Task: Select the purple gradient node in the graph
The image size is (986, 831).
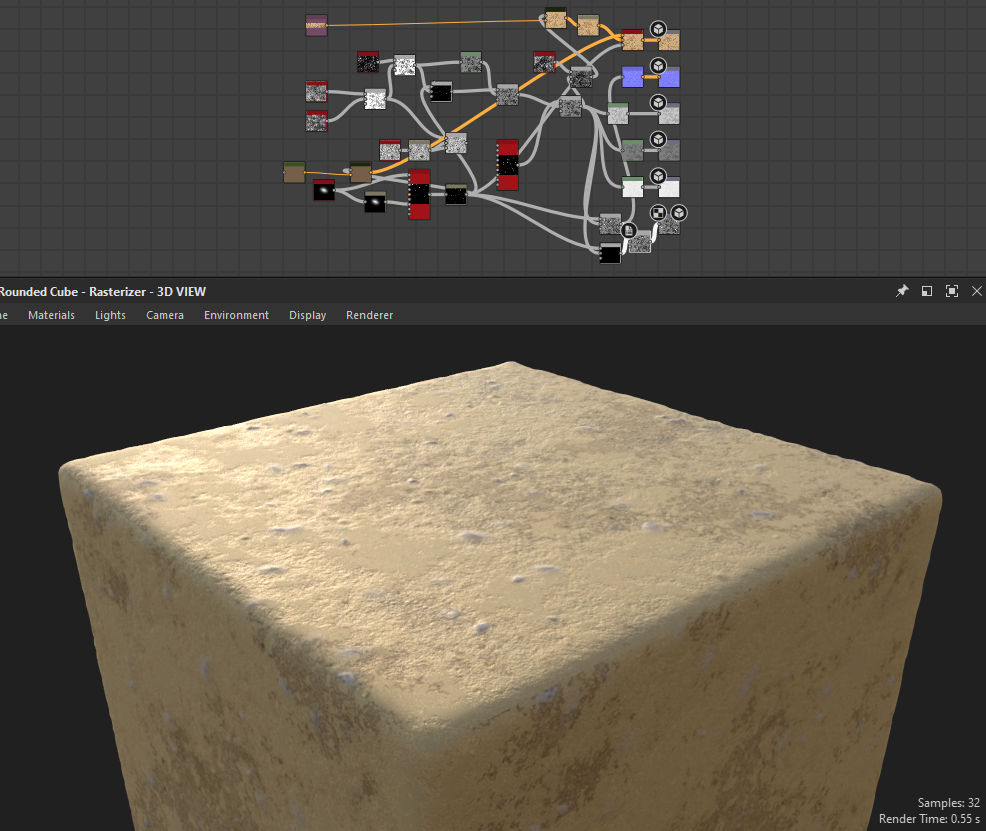Action: (316, 25)
